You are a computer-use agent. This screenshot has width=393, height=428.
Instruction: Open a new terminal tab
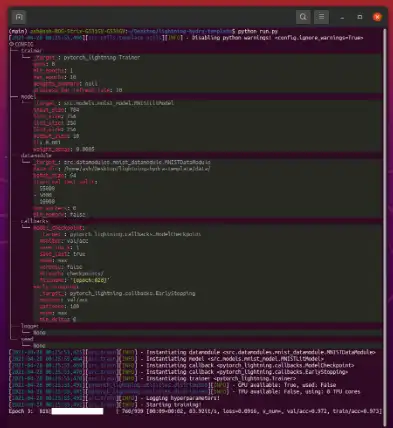pos(19,17)
